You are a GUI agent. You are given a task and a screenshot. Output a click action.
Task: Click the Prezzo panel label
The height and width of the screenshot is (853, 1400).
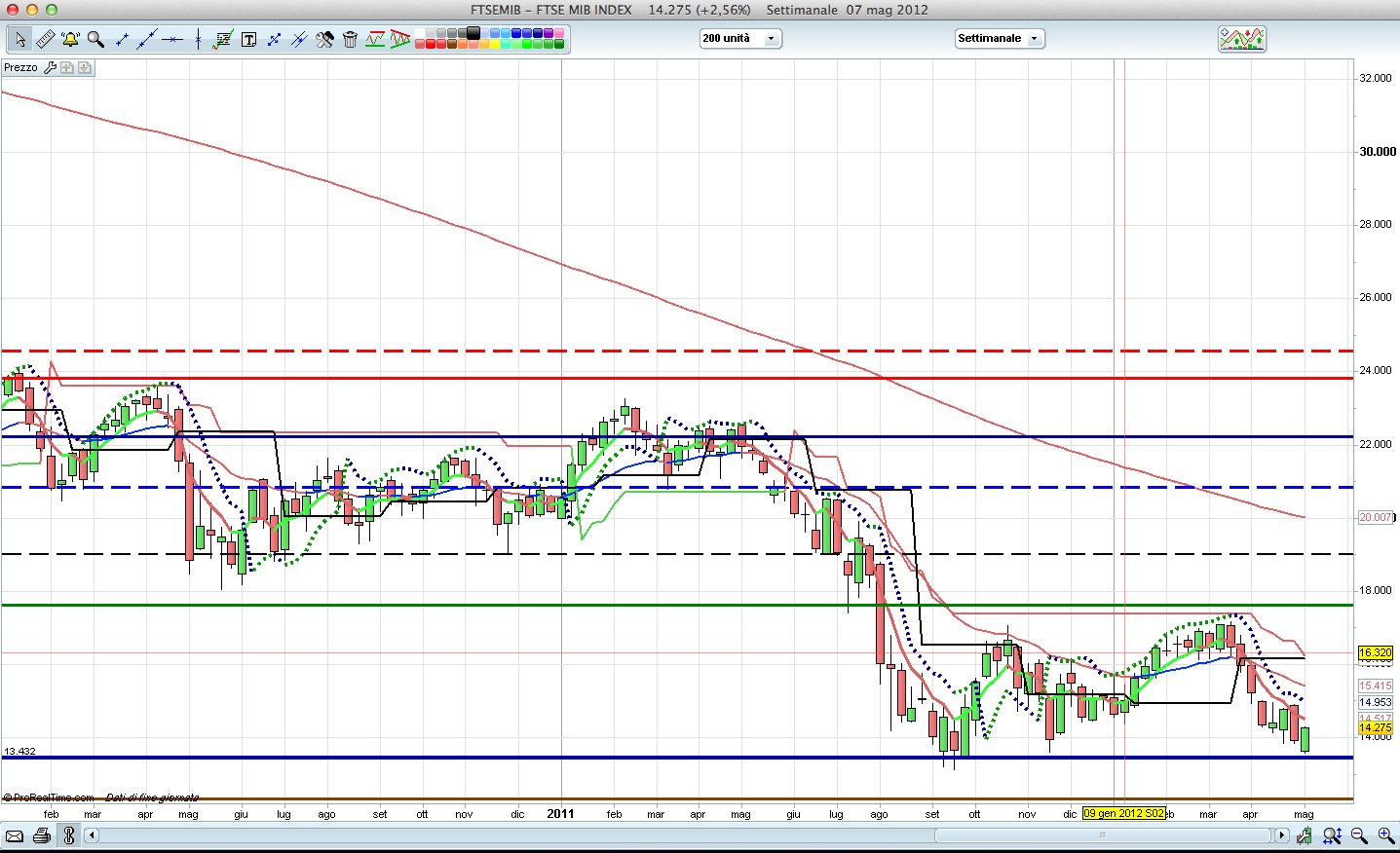(20, 67)
